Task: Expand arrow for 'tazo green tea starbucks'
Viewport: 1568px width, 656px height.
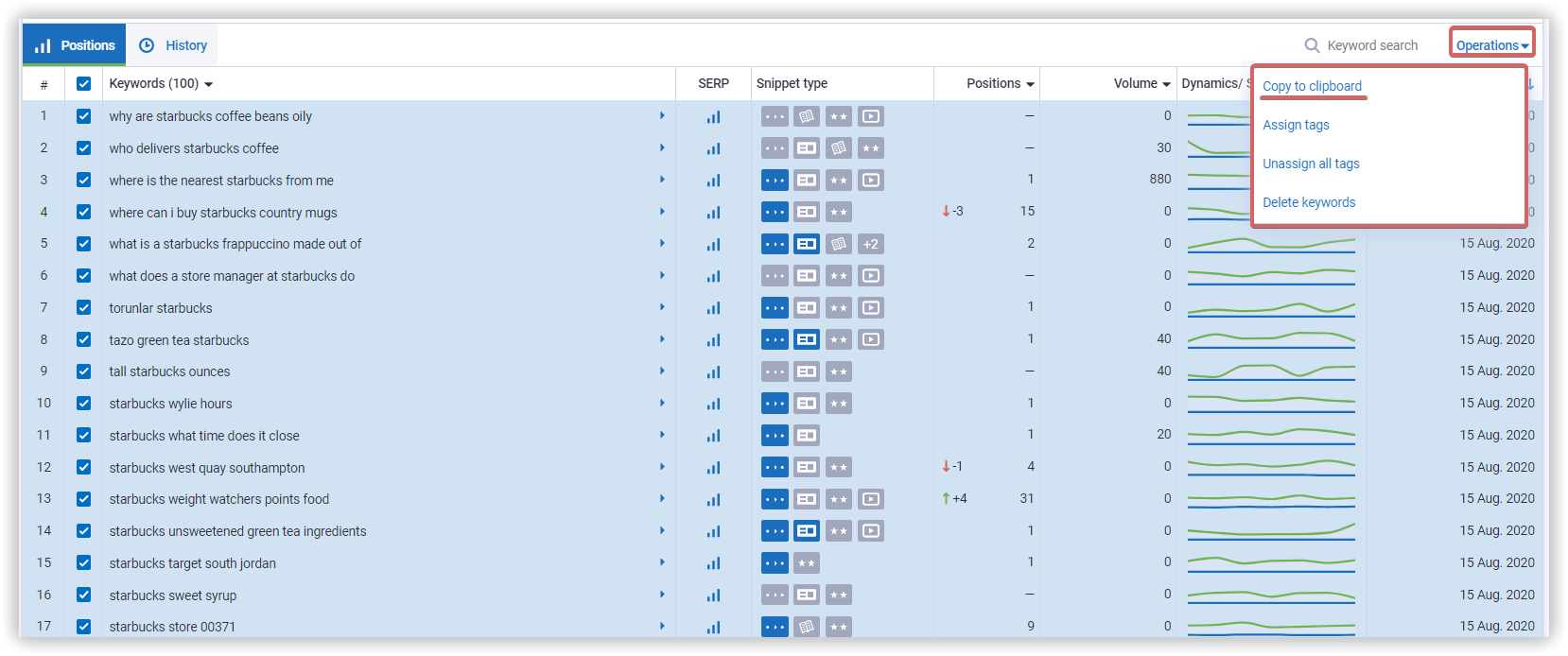Action: (x=662, y=339)
